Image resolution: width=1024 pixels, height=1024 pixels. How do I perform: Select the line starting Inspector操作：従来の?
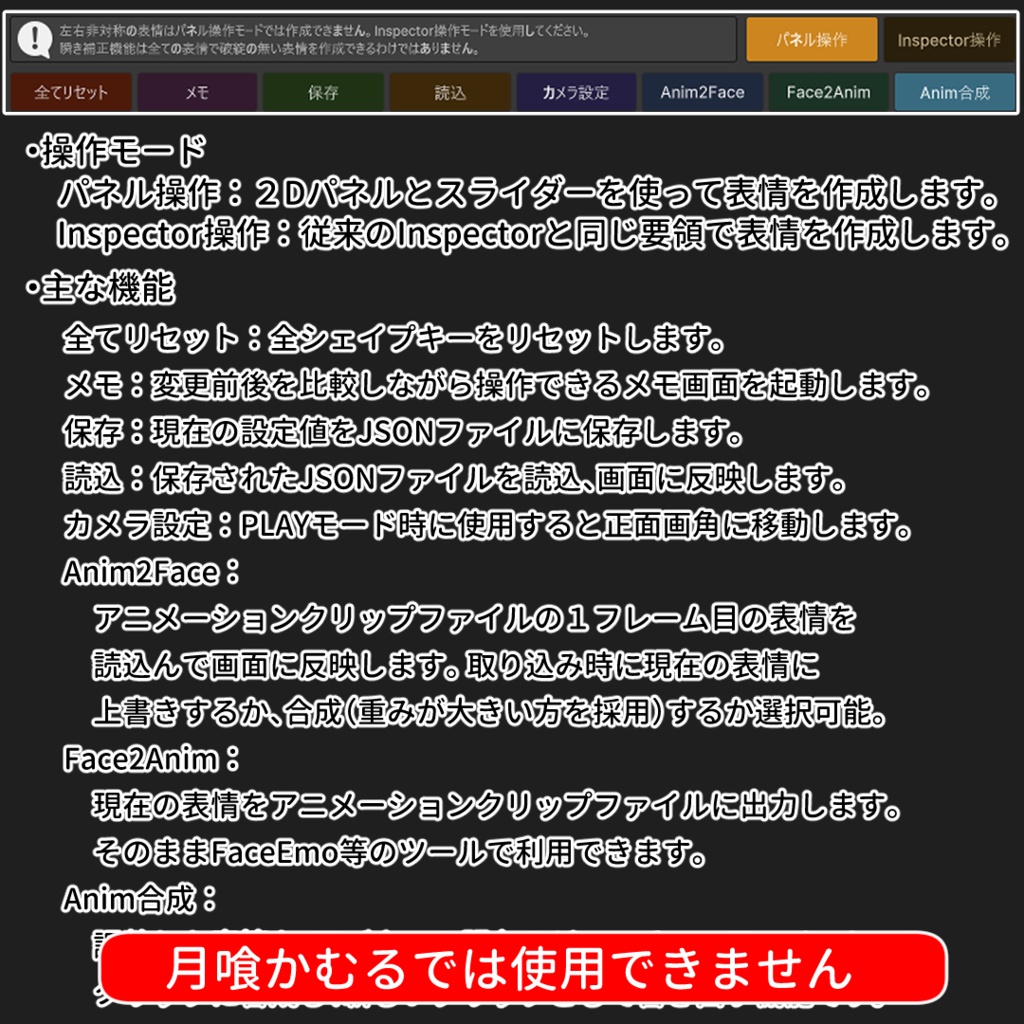[533, 234]
